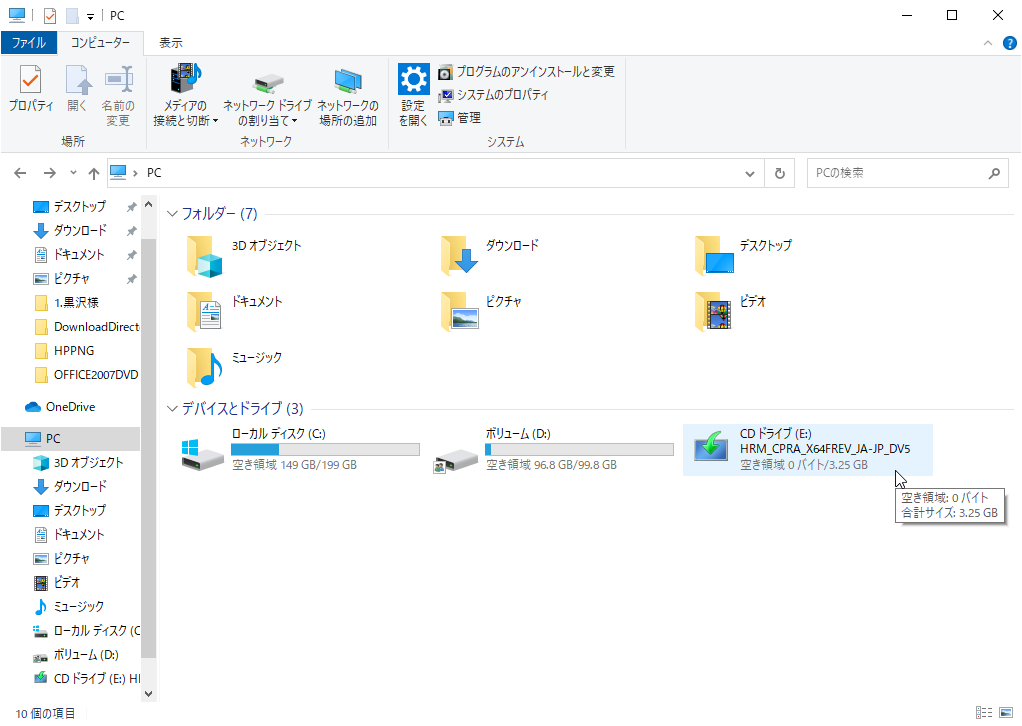This screenshot has width=1022, height=726.
Task: Select the 3D オブジェクト folder in main pane
Action: click(245, 257)
